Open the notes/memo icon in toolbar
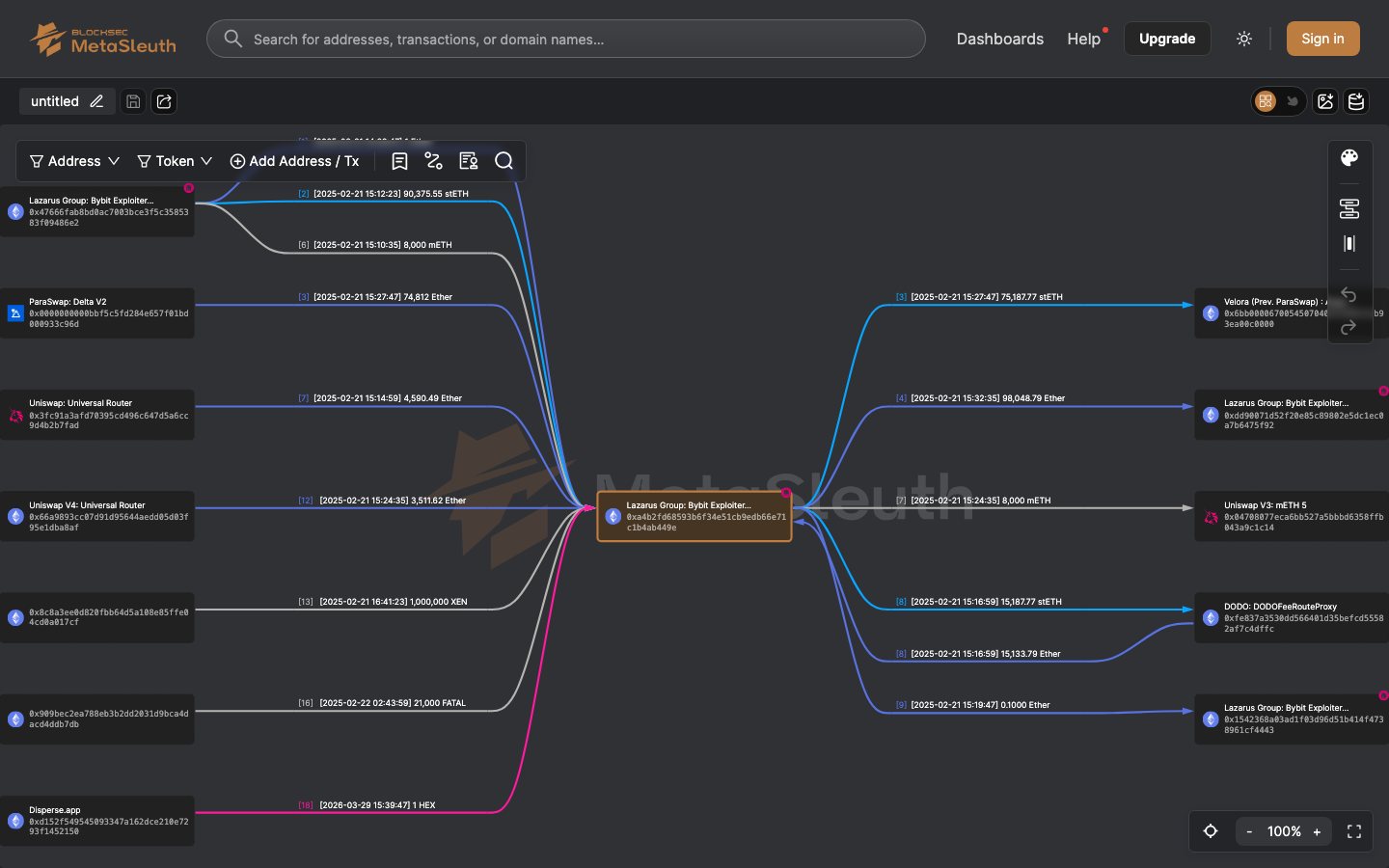 coord(399,161)
